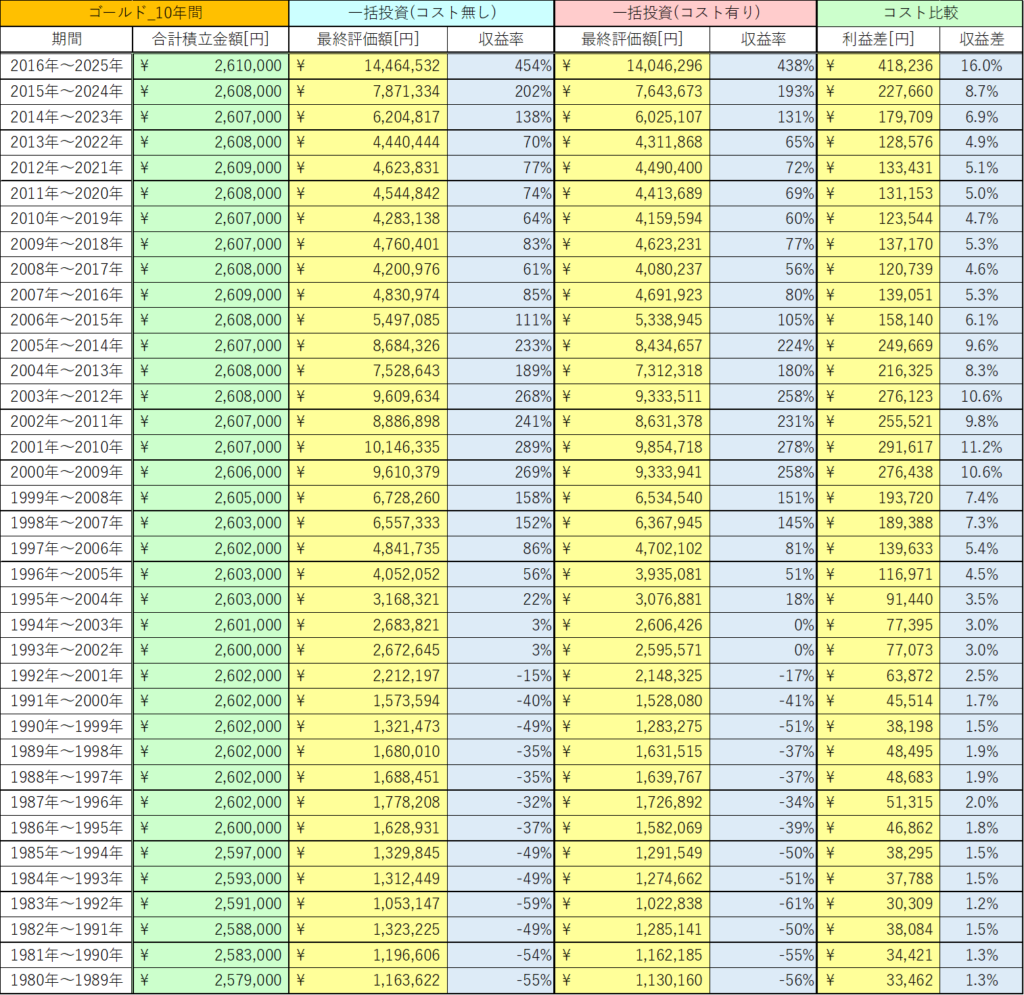Select the 一括投資(コスト有り) pink header cell
1024x995 pixels.
[685, 13]
